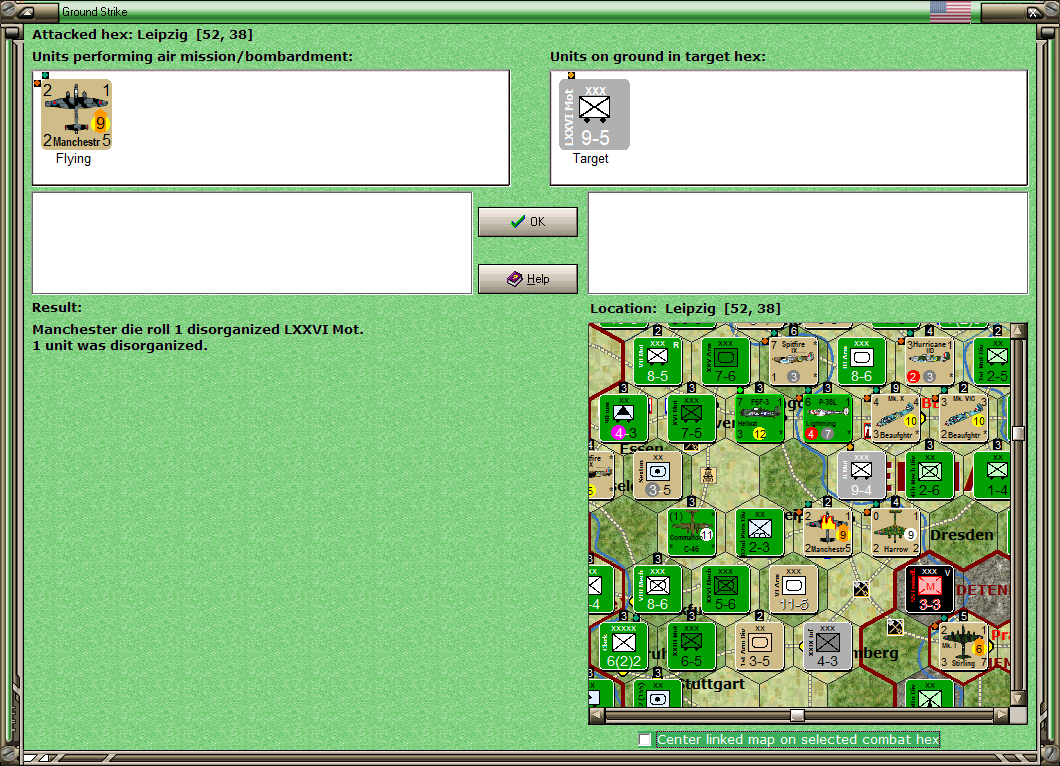Click the VIII Mech 8-6 counter

click(658, 589)
